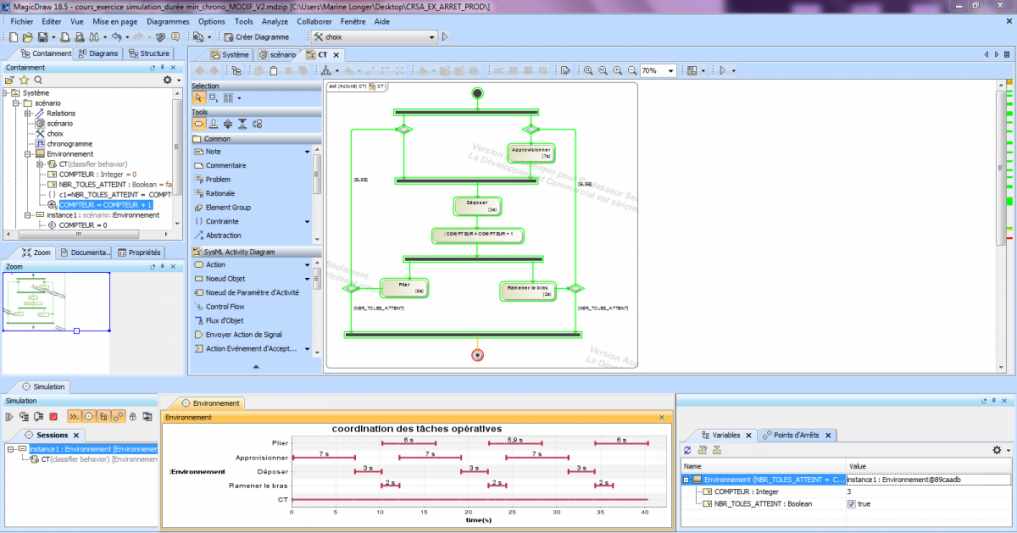
Task: Click the Save project disk icon
Action: (x=42, y=37)
